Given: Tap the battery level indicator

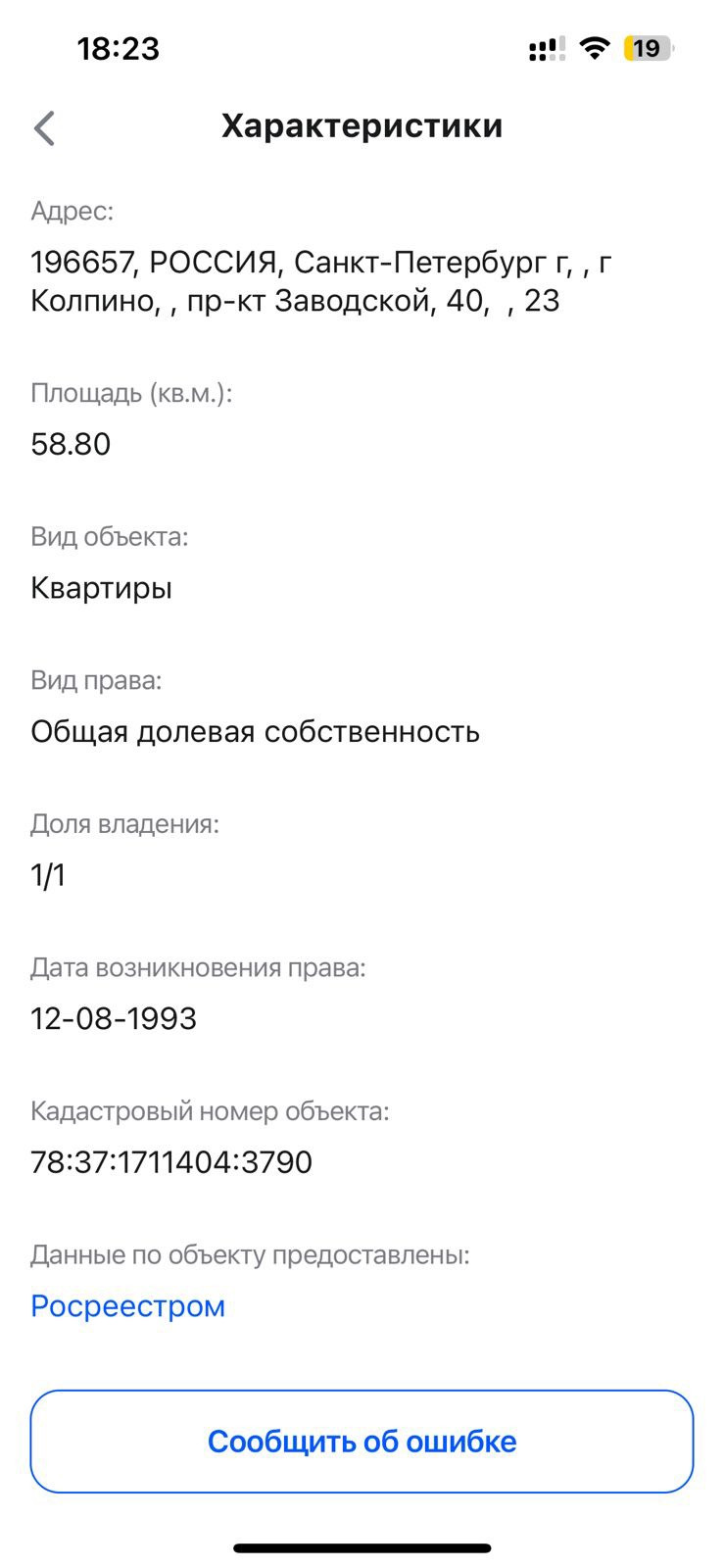Looking at the screenshot, I should point(649,48).
